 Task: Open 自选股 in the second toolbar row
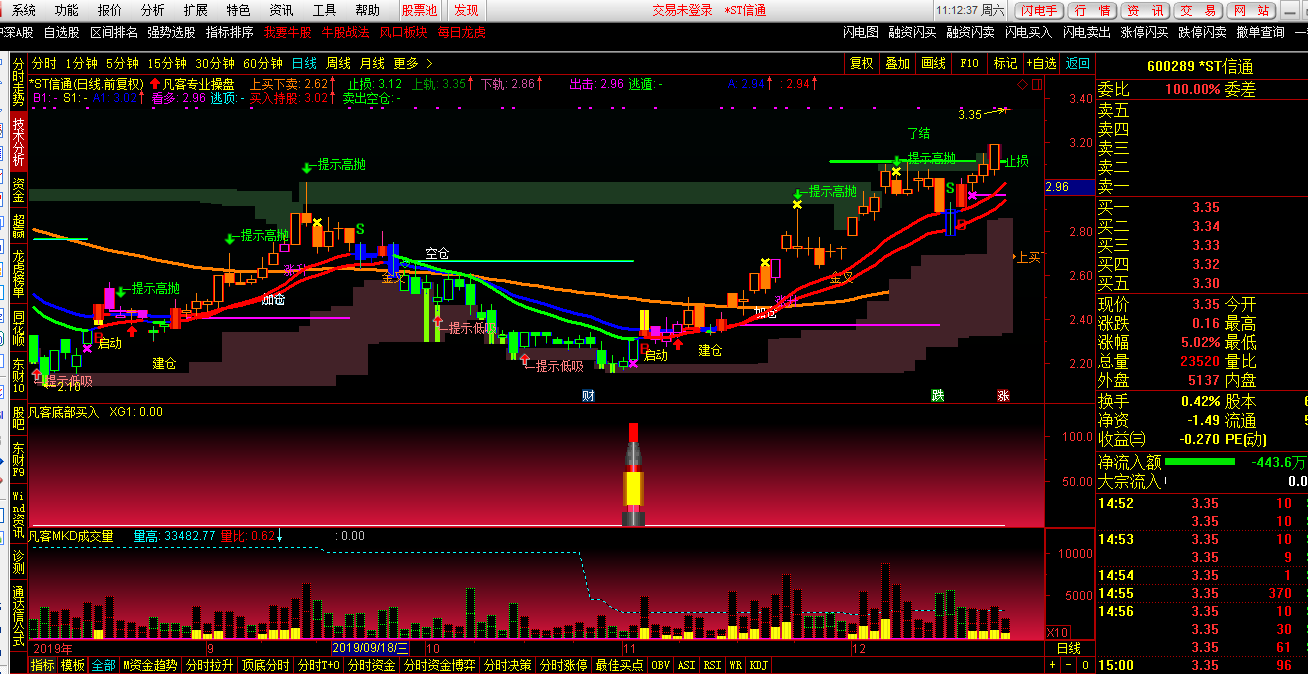pyautogui.click(x=62, y=32)
